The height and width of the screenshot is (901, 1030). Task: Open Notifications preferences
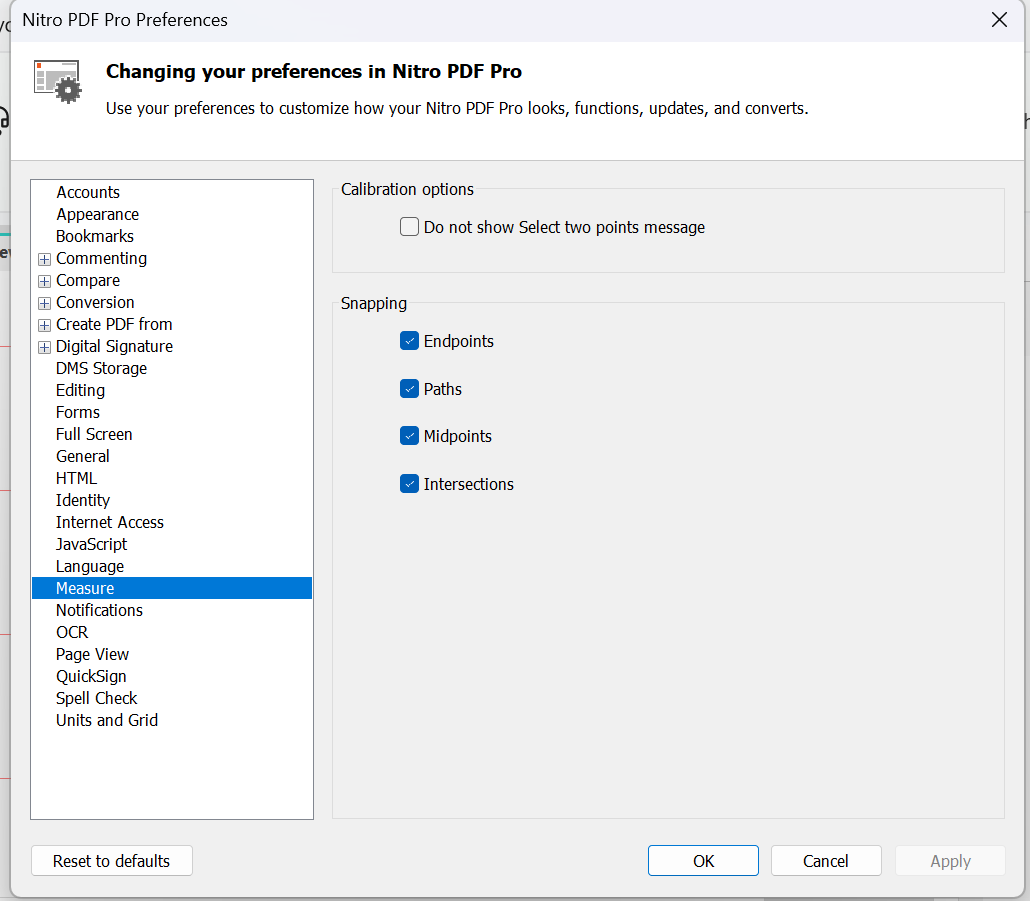[x=99, y=611]
